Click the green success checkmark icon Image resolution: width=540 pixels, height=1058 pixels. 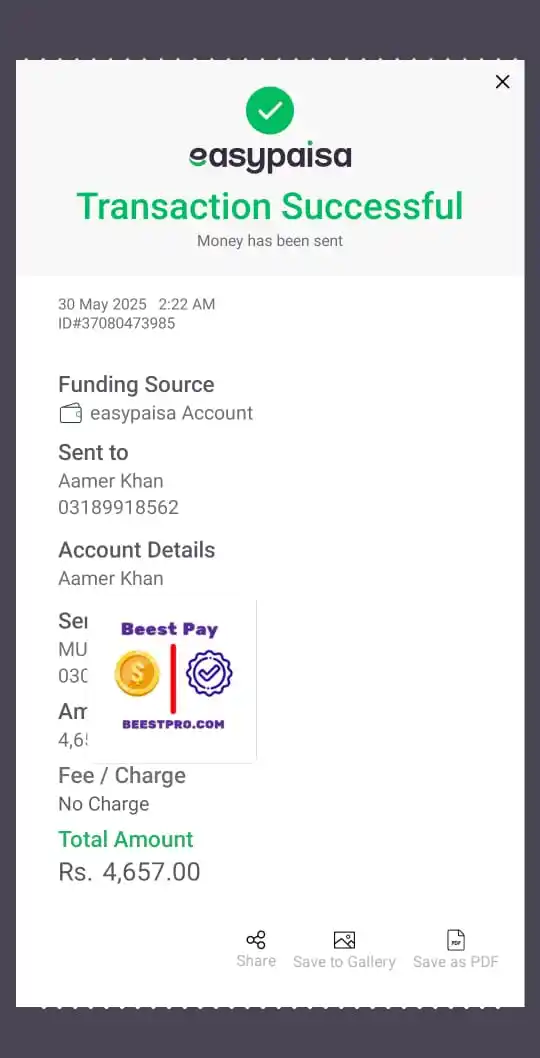[x=270, y=111]
